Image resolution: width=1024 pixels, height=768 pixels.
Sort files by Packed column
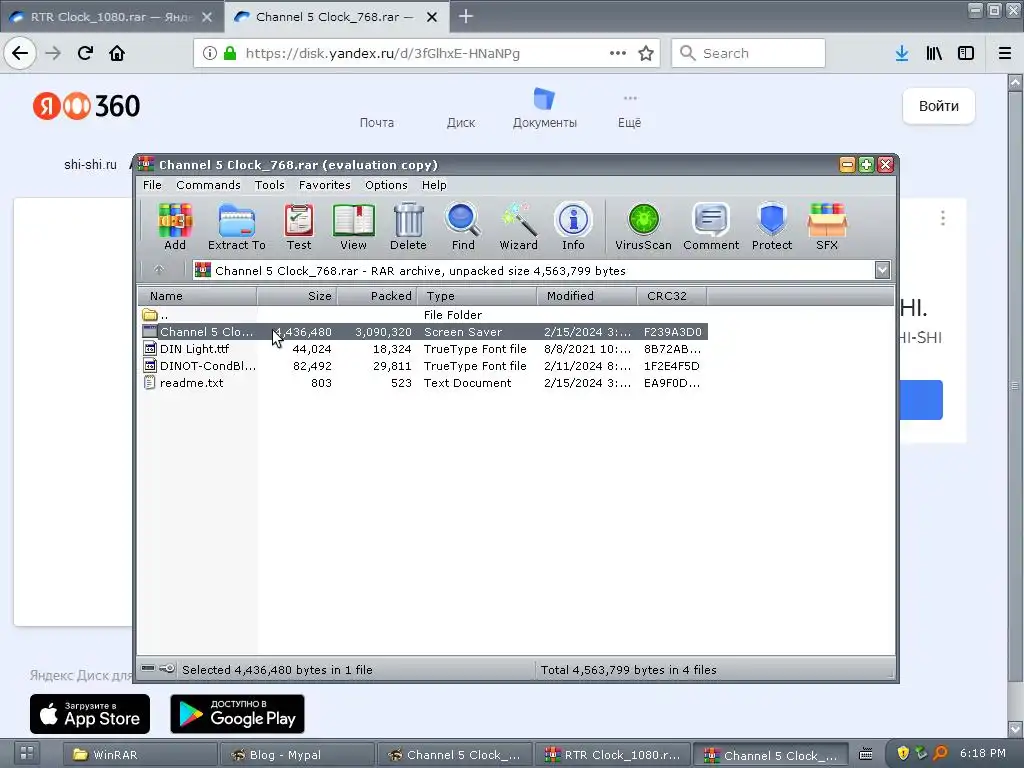[377, 296]
